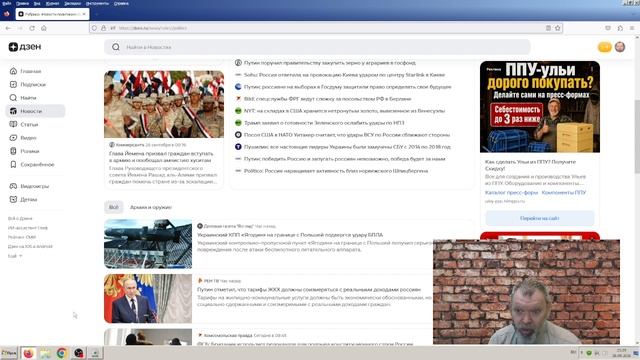Open the Pocket icon in the browser toolbar
Image resolution: width=640 pixels, height=360 pixels.
pyautogui.click(x=608, y=28)
